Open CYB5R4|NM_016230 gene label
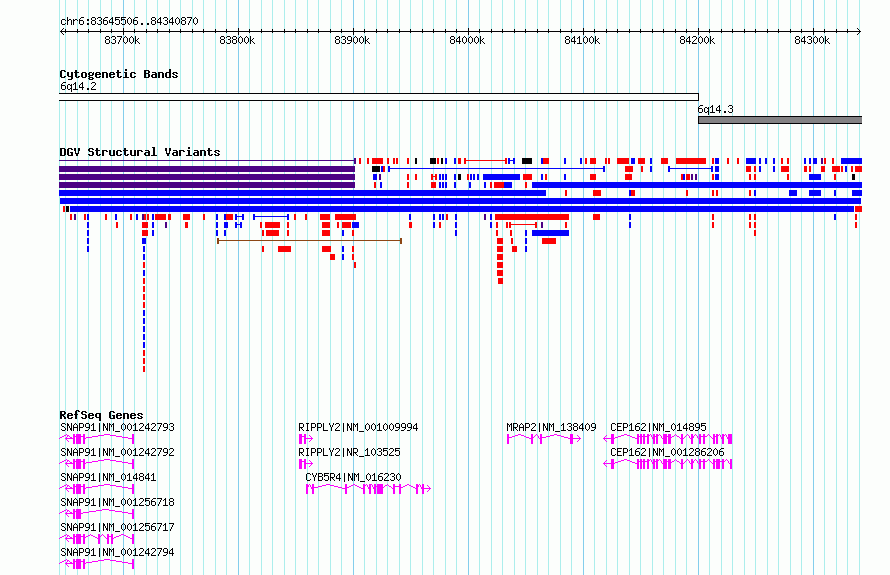 (353, 477)
